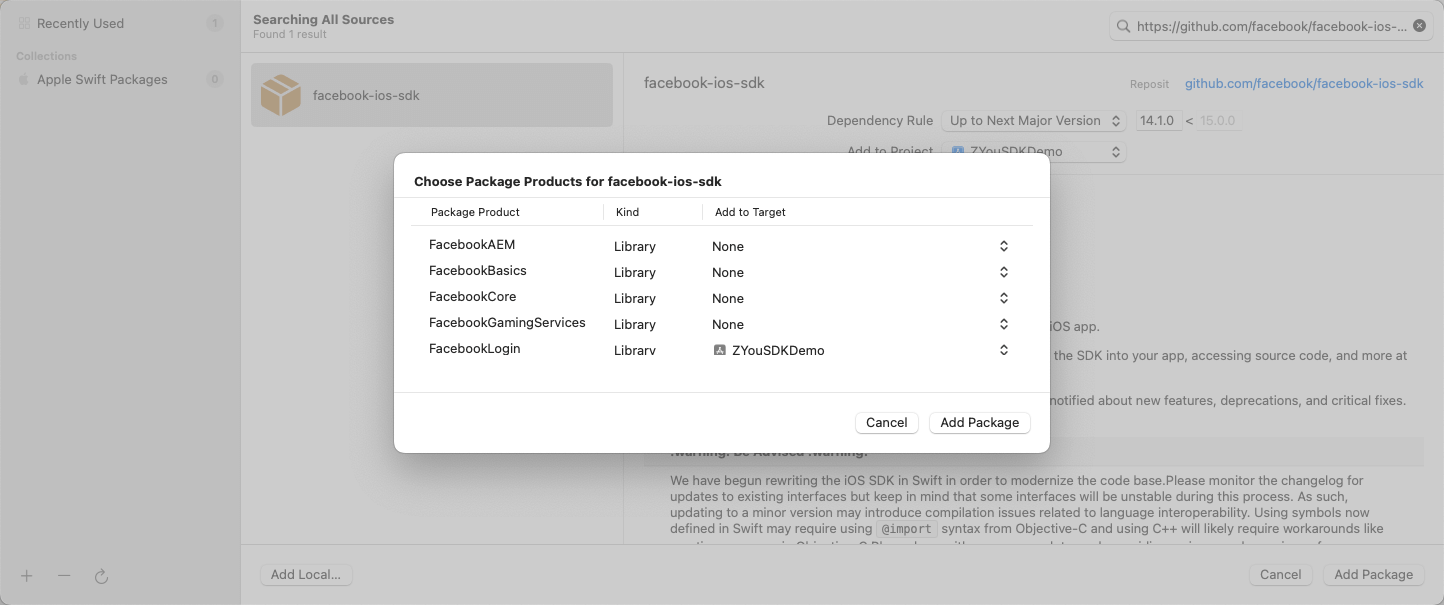The image size is (1444, 605).
Task: Select the facebook-ios-sdk package box icon
Action: [x=281, y=96]
